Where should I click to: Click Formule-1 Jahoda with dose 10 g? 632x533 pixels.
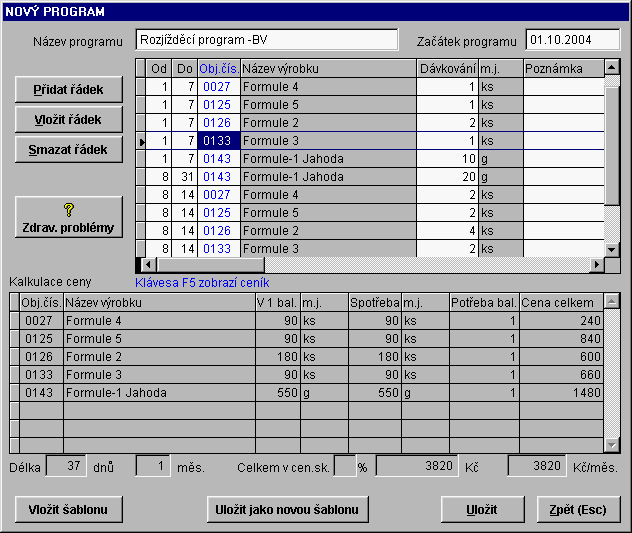click(328, 159)
